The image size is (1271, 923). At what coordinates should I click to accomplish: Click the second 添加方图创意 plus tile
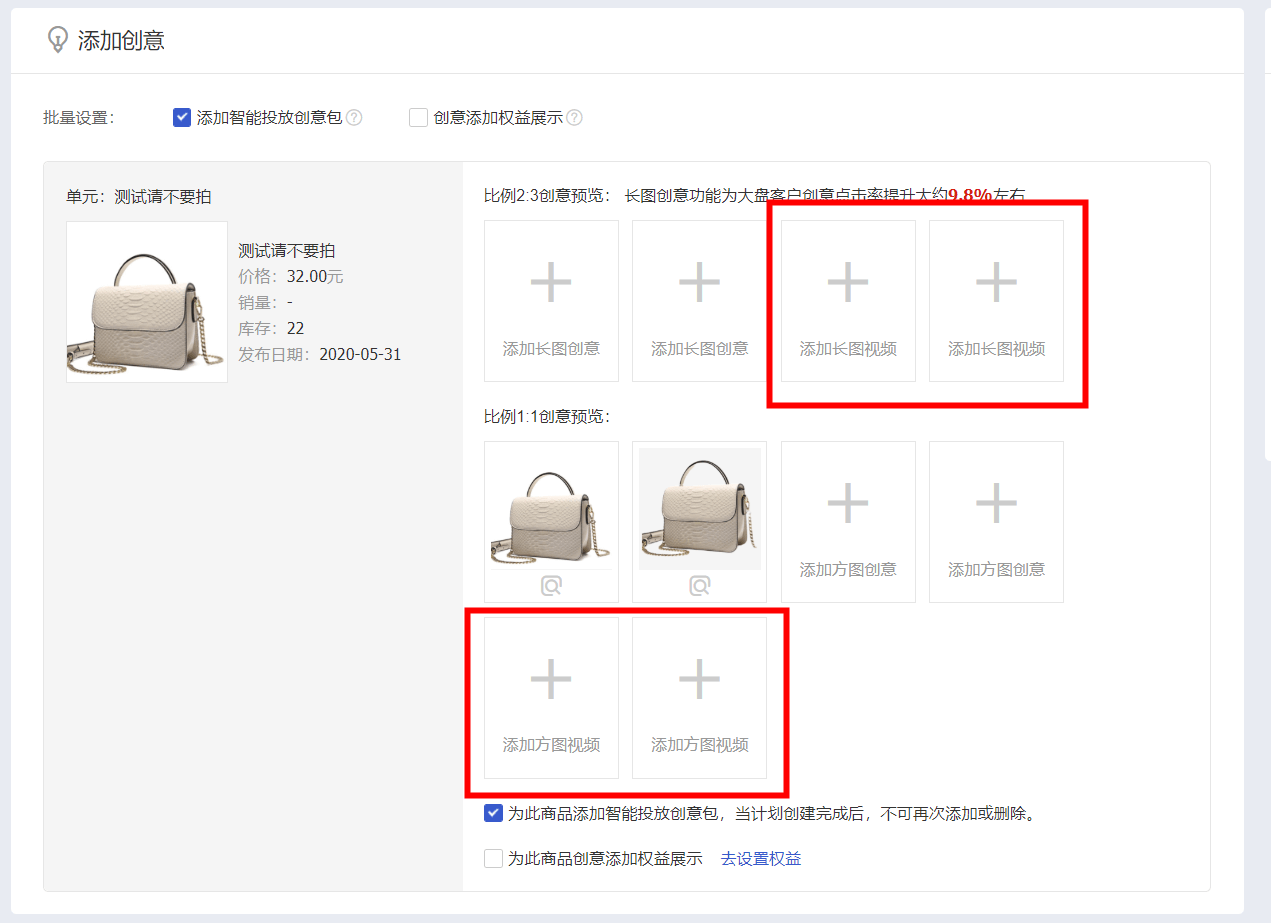[996, 522]
